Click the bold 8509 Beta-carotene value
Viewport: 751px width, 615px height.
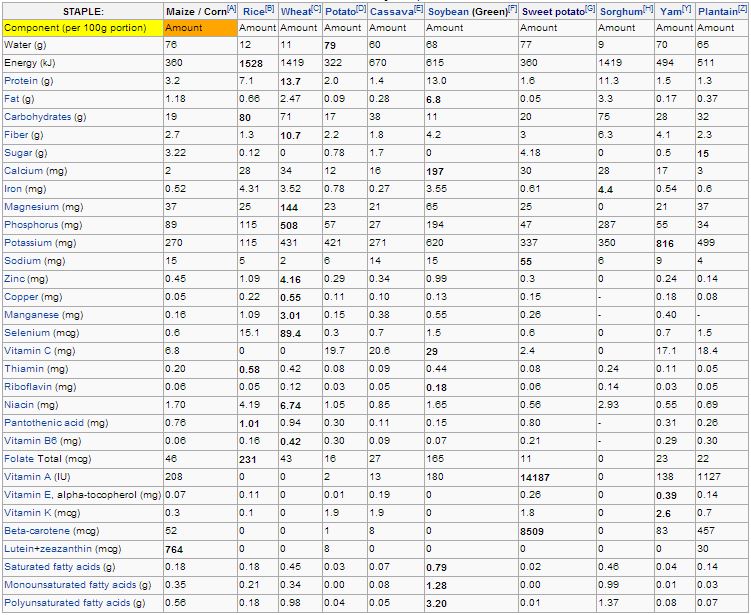pyautogui.click(x=532, y=532)
